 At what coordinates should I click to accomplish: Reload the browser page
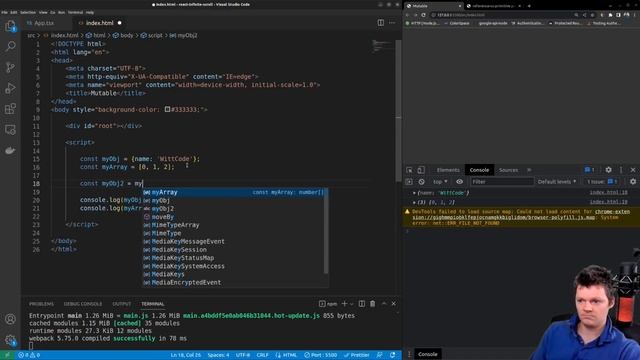click(x=423, y=15)
